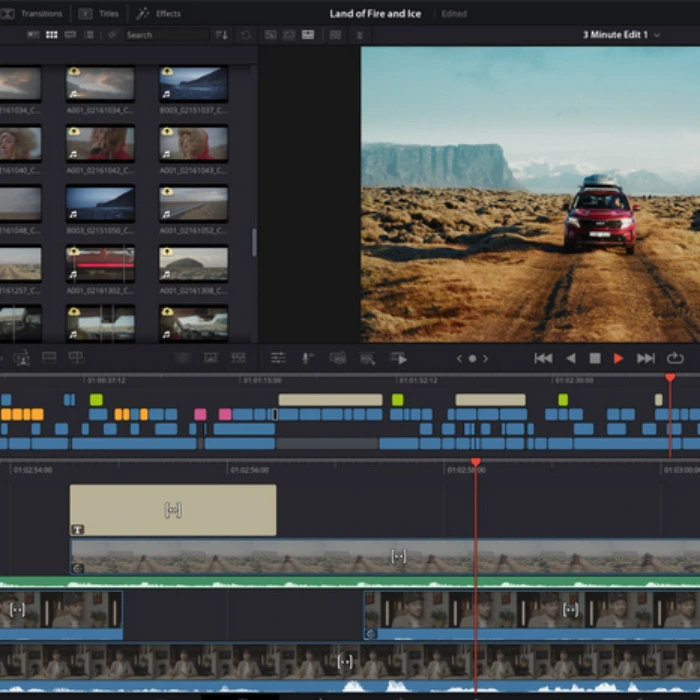Click the icon right of the dual viewer button

coord(359,35)
